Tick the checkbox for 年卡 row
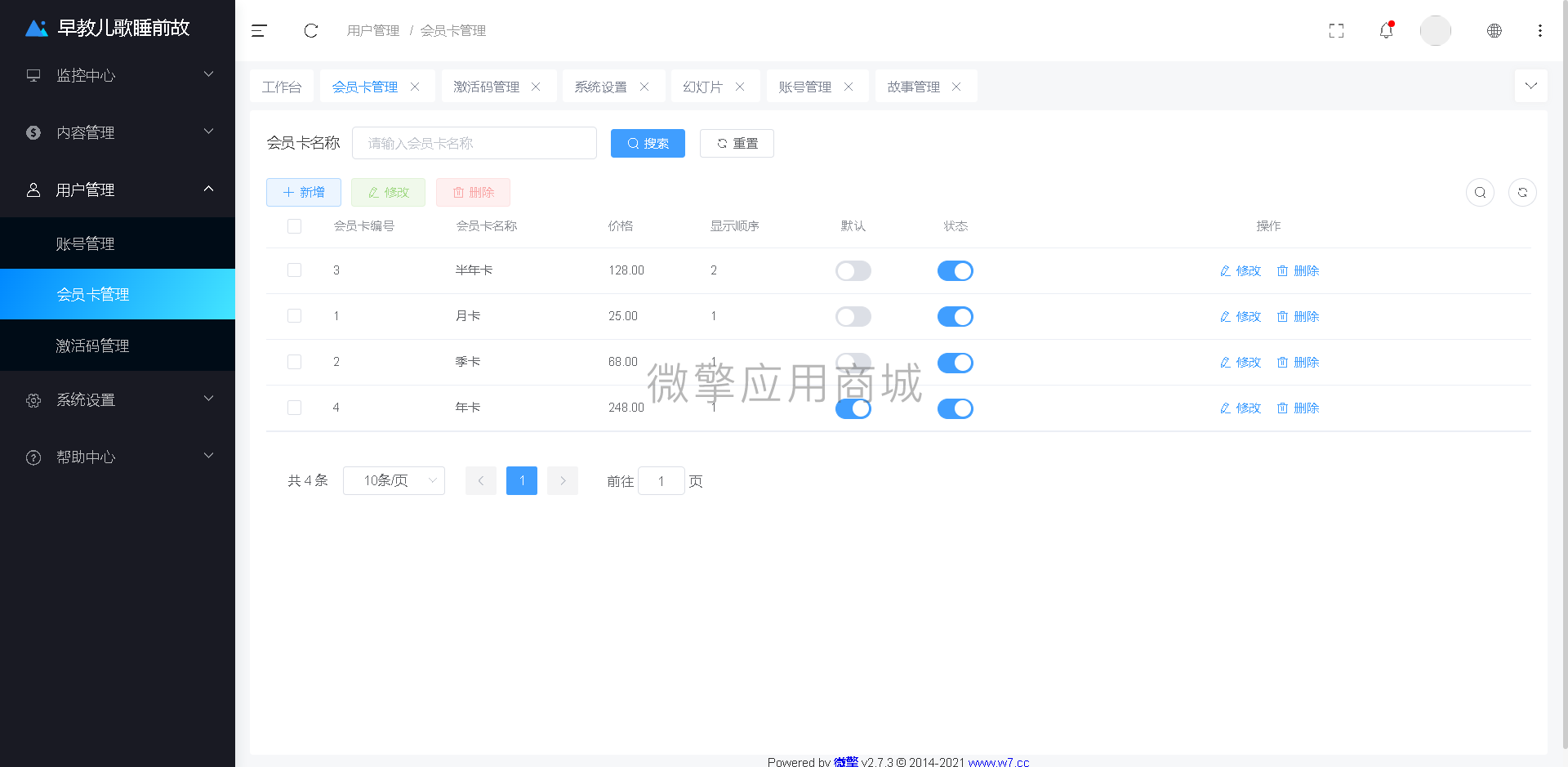The height and width of the screenshot is (767, 1568). click(x=295, y=408)
